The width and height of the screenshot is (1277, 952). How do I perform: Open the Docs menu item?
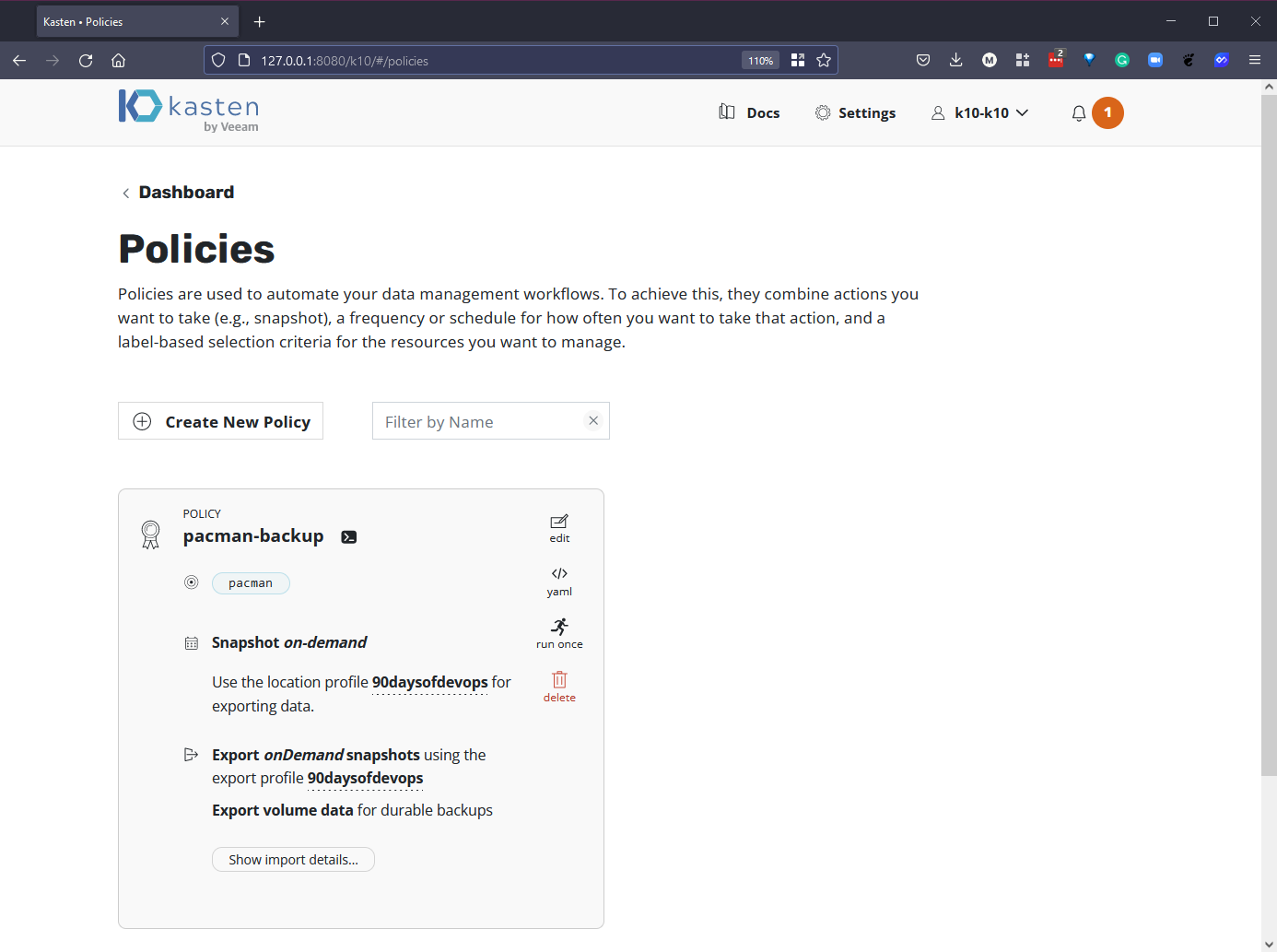click(750, 113)
